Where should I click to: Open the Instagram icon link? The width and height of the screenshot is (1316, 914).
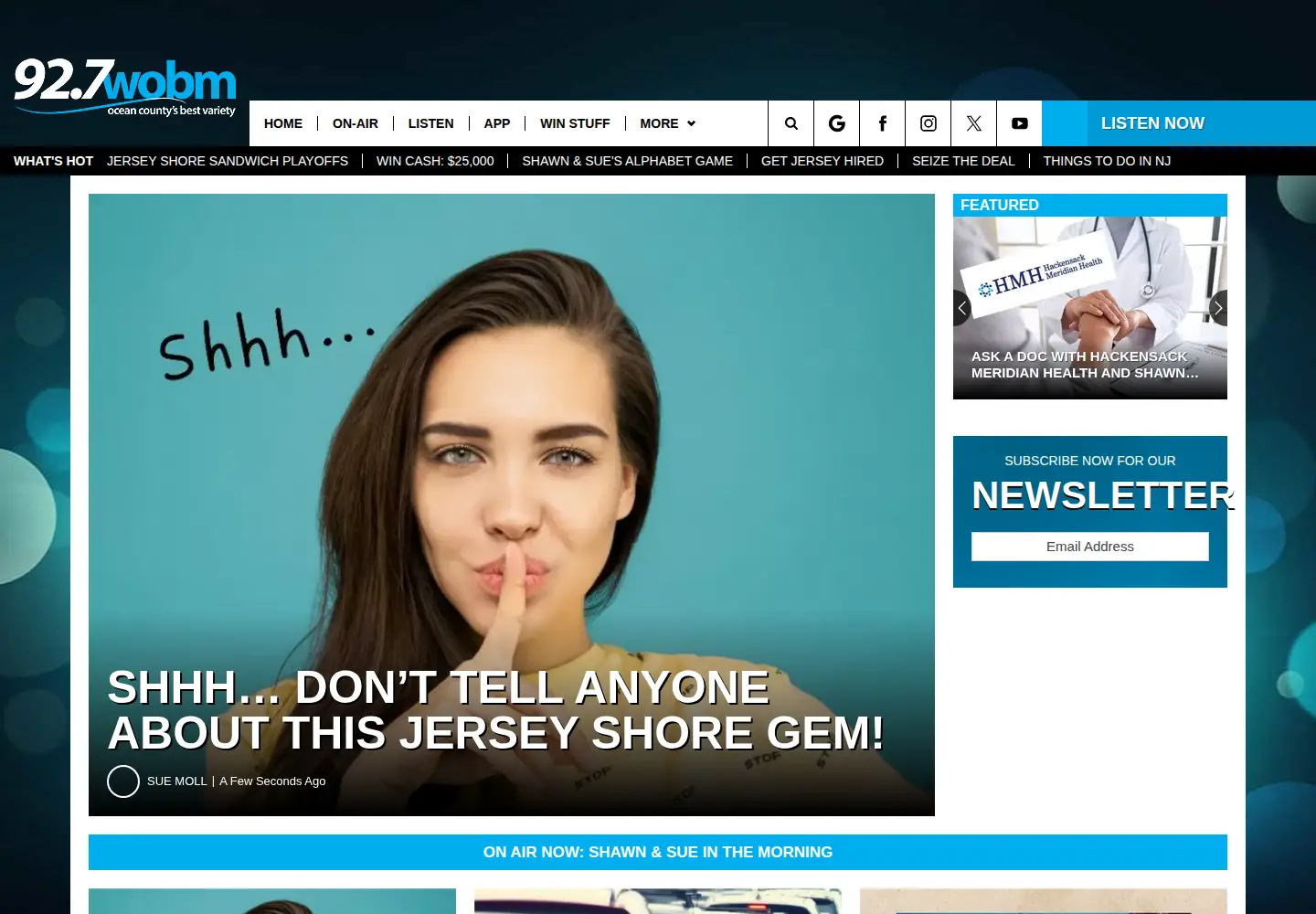(x=928, y=123)
